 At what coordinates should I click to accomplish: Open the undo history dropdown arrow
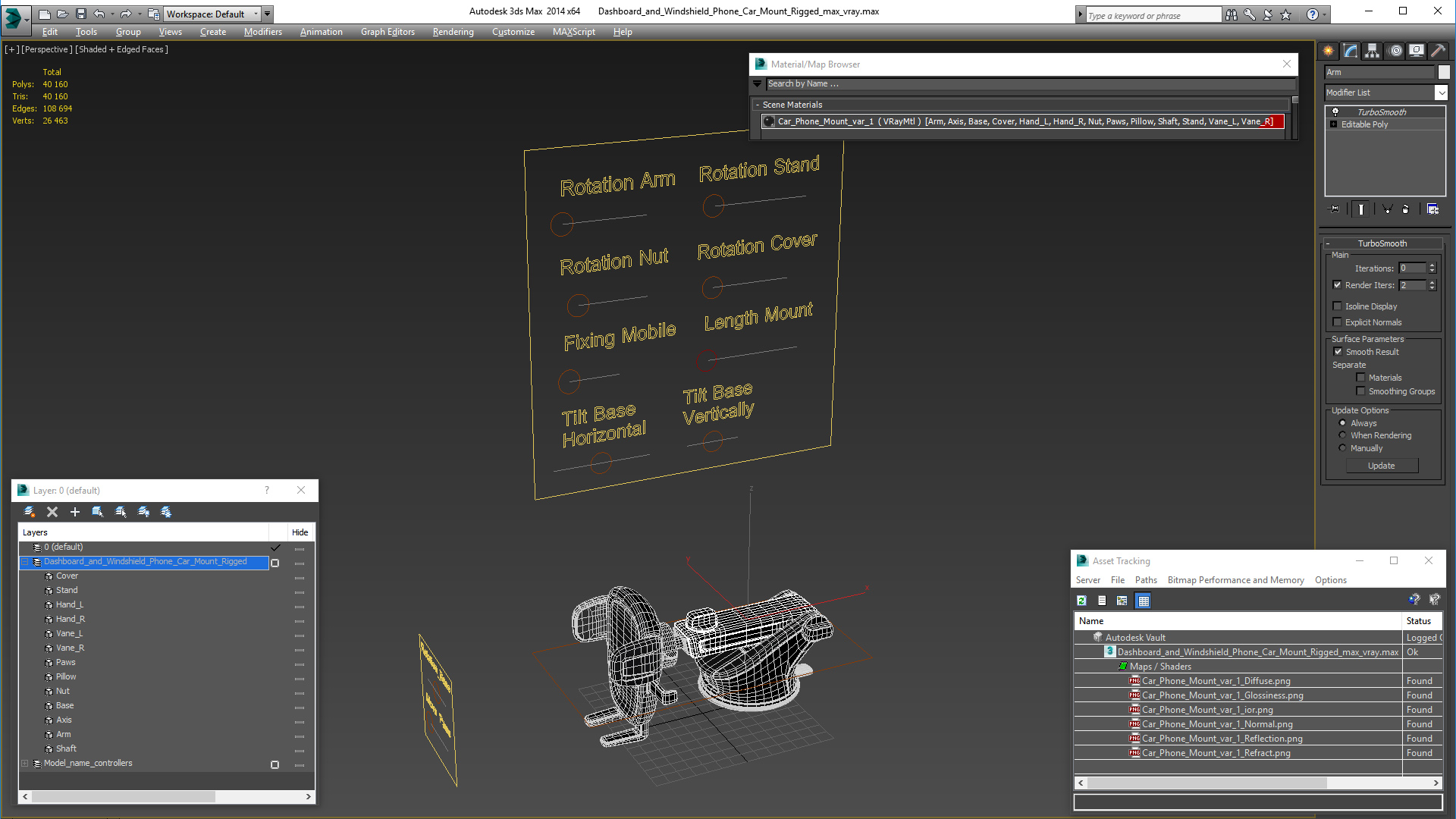113,14
